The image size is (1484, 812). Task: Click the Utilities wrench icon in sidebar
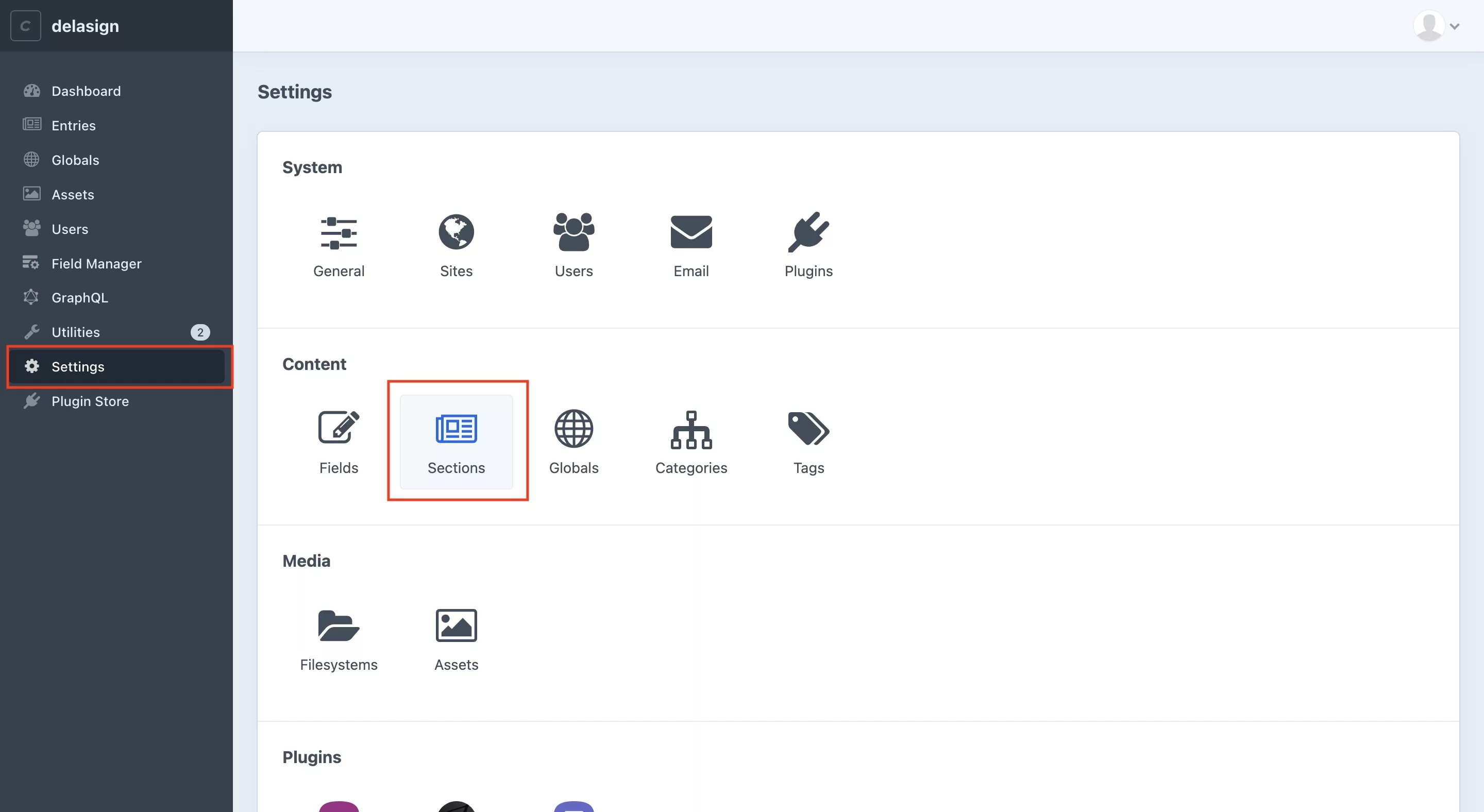[x=31, y=332]
